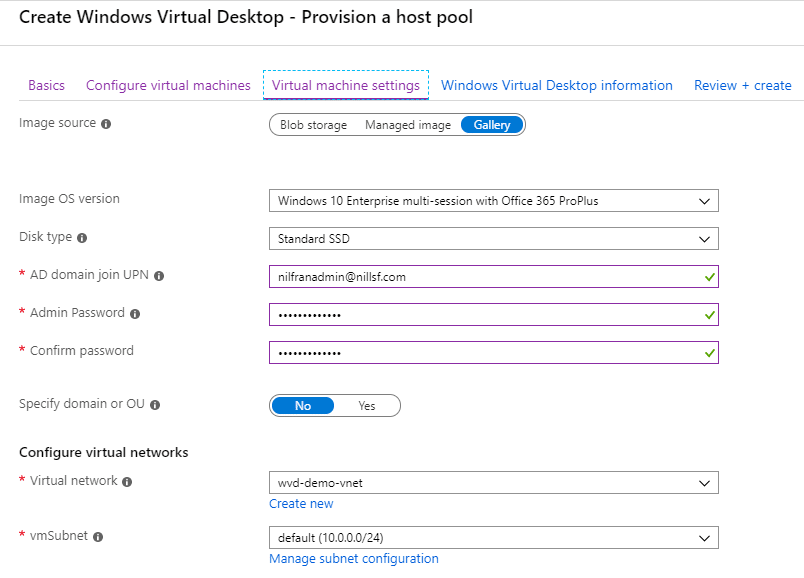This screenshot has width=804, height=578.
Task: Expand the vmSubnet dropdown
Action: click(x=494, y=537)
